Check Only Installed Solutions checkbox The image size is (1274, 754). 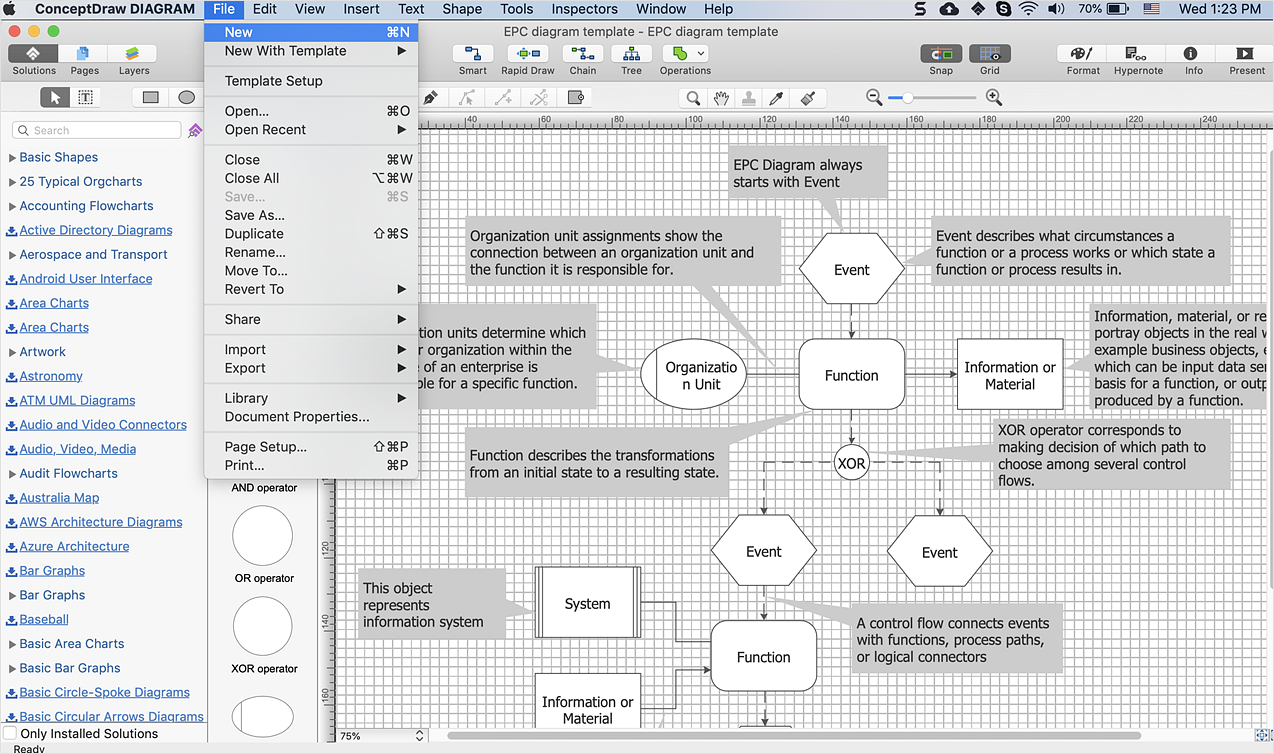10,734
